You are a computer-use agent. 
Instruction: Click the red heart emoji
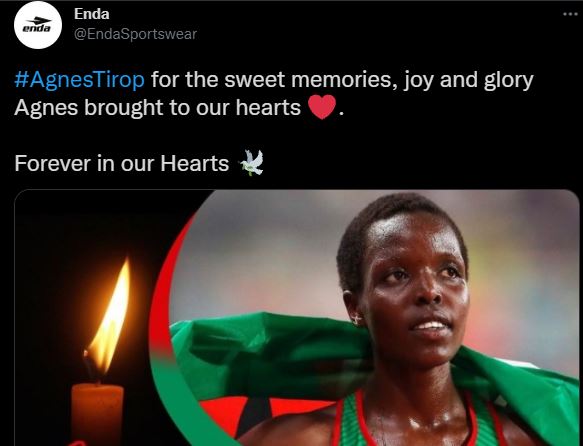click(x=322, y=107)
